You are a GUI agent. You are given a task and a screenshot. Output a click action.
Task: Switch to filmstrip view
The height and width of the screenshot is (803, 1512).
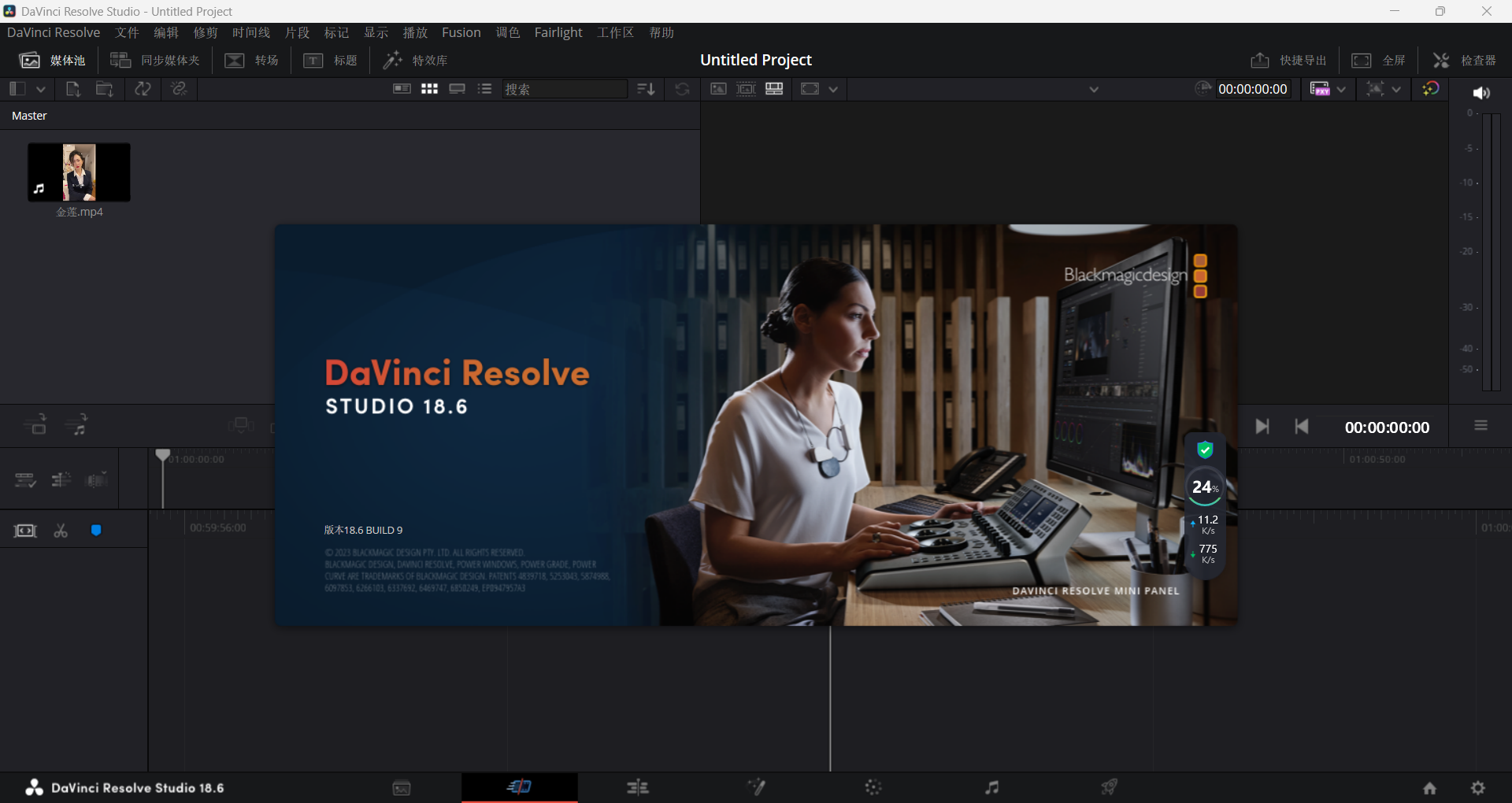tap(457, 89)
